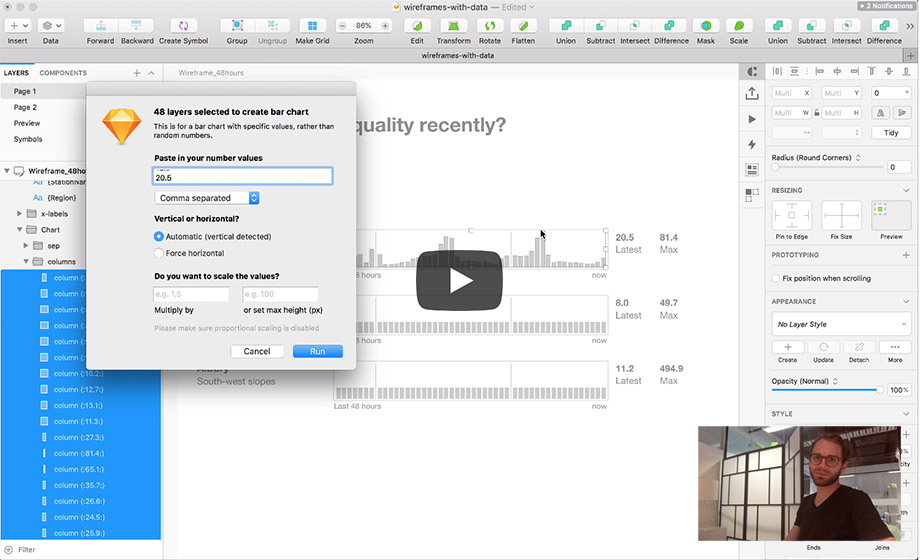Select Automatic (vertical detected) radio option
Screen dimensions: 920x560
(x=159, y=236)
